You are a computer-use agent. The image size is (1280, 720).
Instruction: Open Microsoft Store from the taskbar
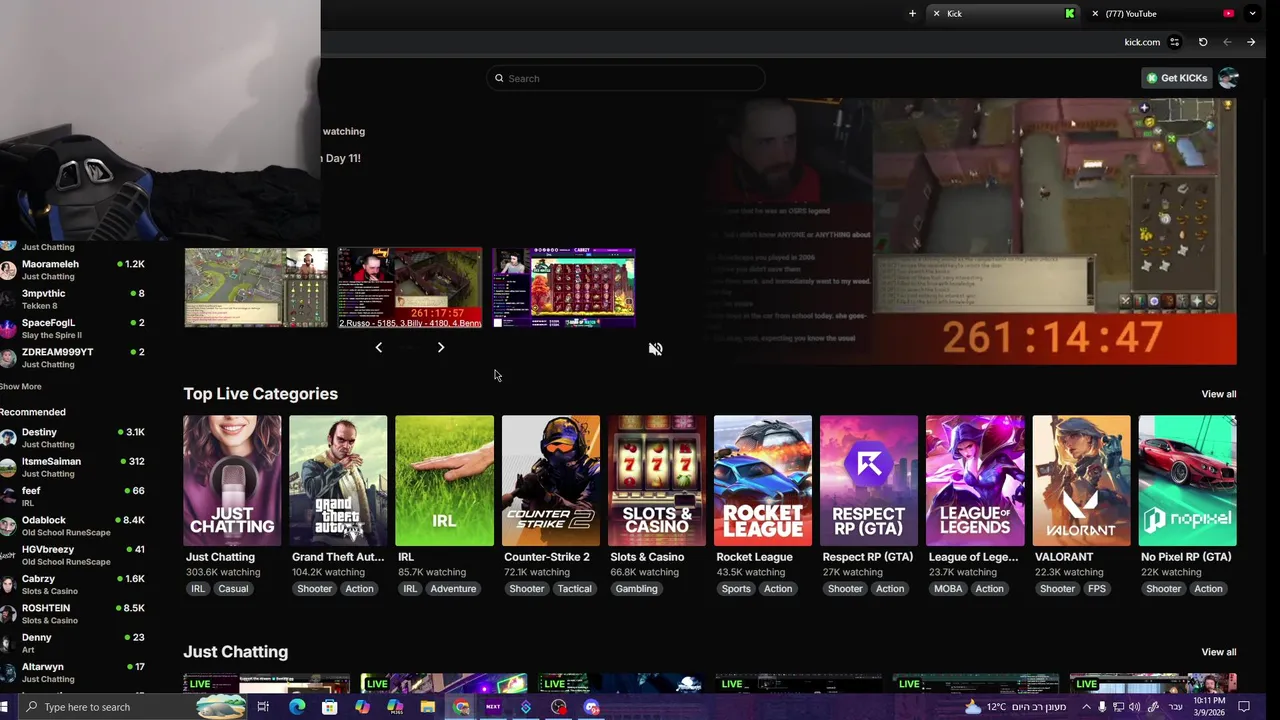coord(330,707)
